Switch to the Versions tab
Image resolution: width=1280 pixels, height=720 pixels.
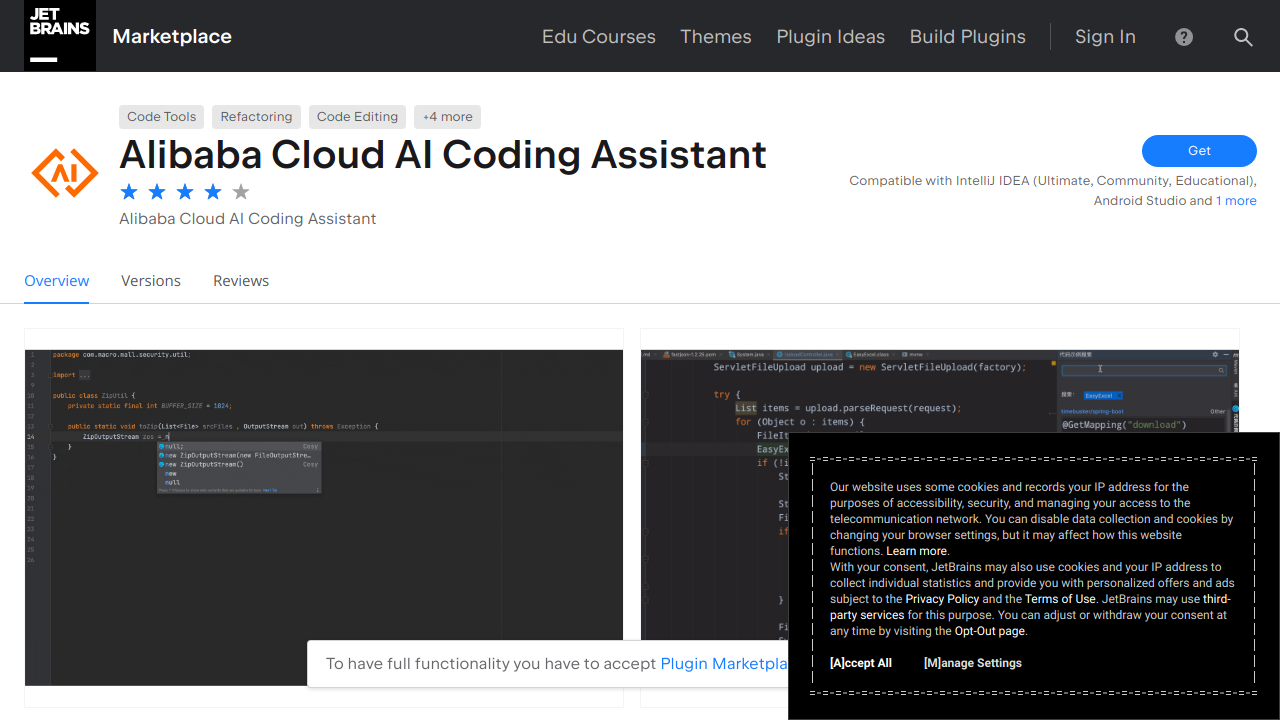[151, 281]
